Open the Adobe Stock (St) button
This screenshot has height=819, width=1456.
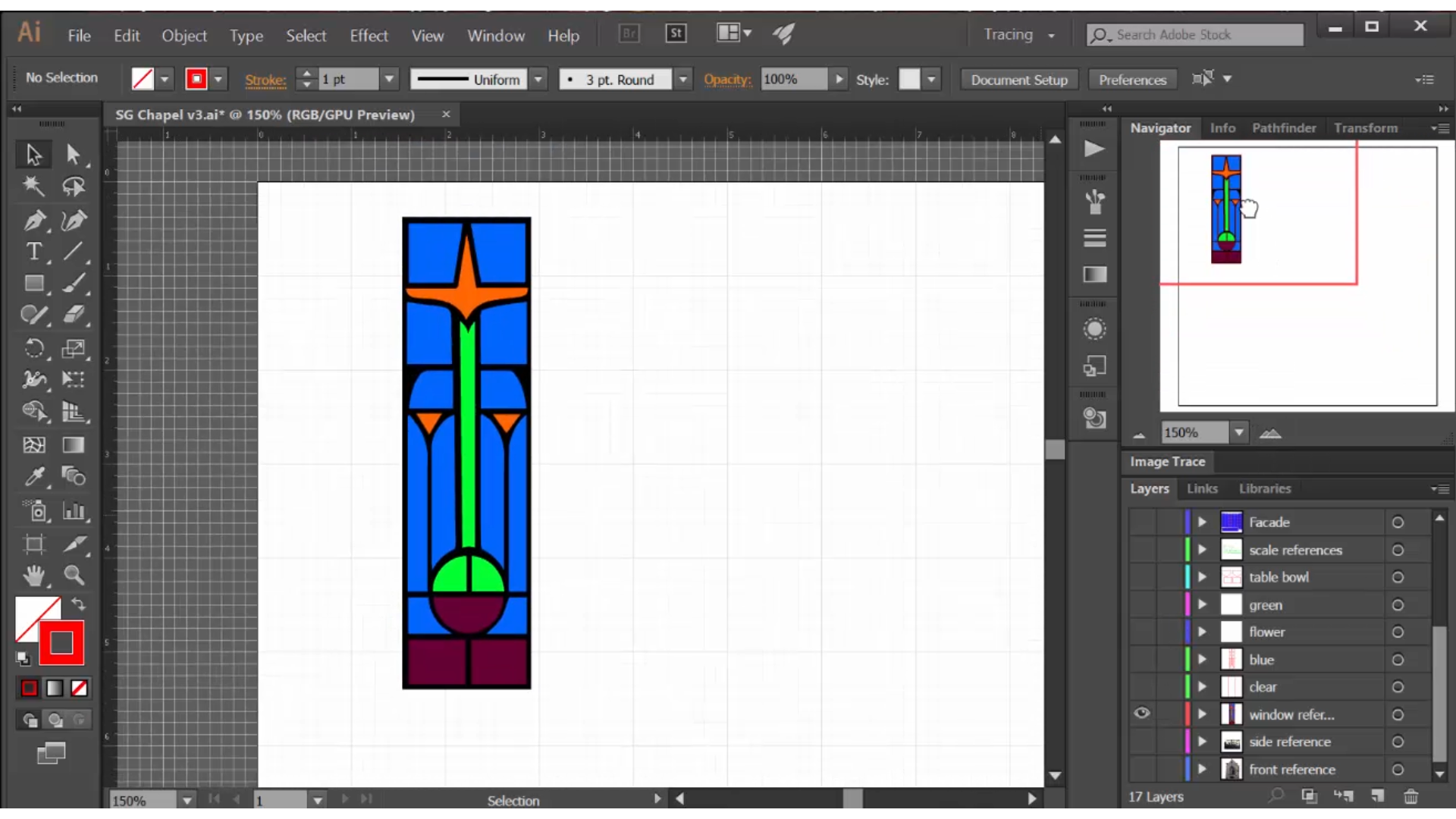click(676, 33)
